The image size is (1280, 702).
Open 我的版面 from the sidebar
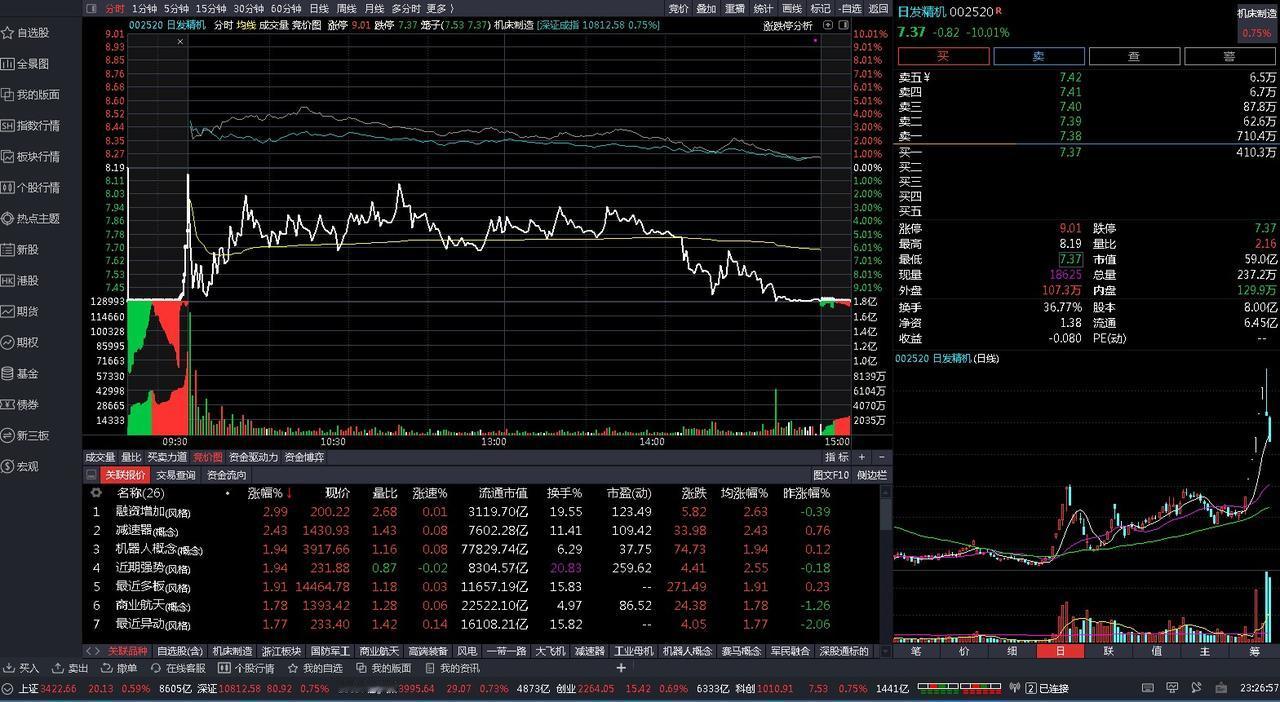pyautogui.click(x=30, y=95)
